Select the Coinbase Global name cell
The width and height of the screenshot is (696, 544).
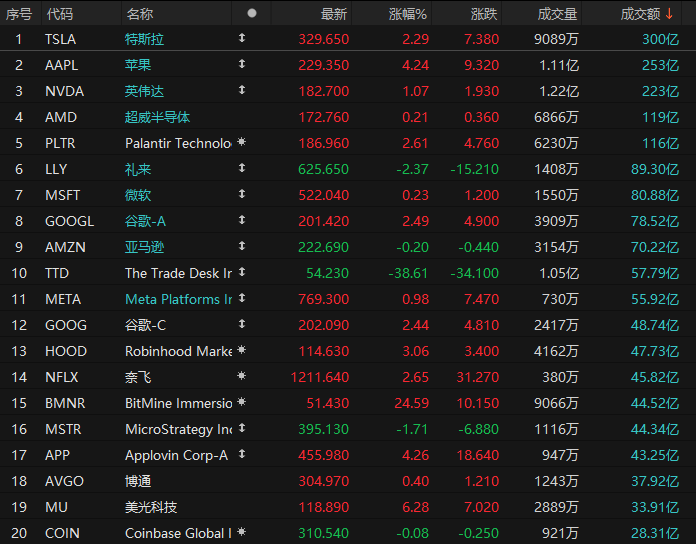click(178, 533)
